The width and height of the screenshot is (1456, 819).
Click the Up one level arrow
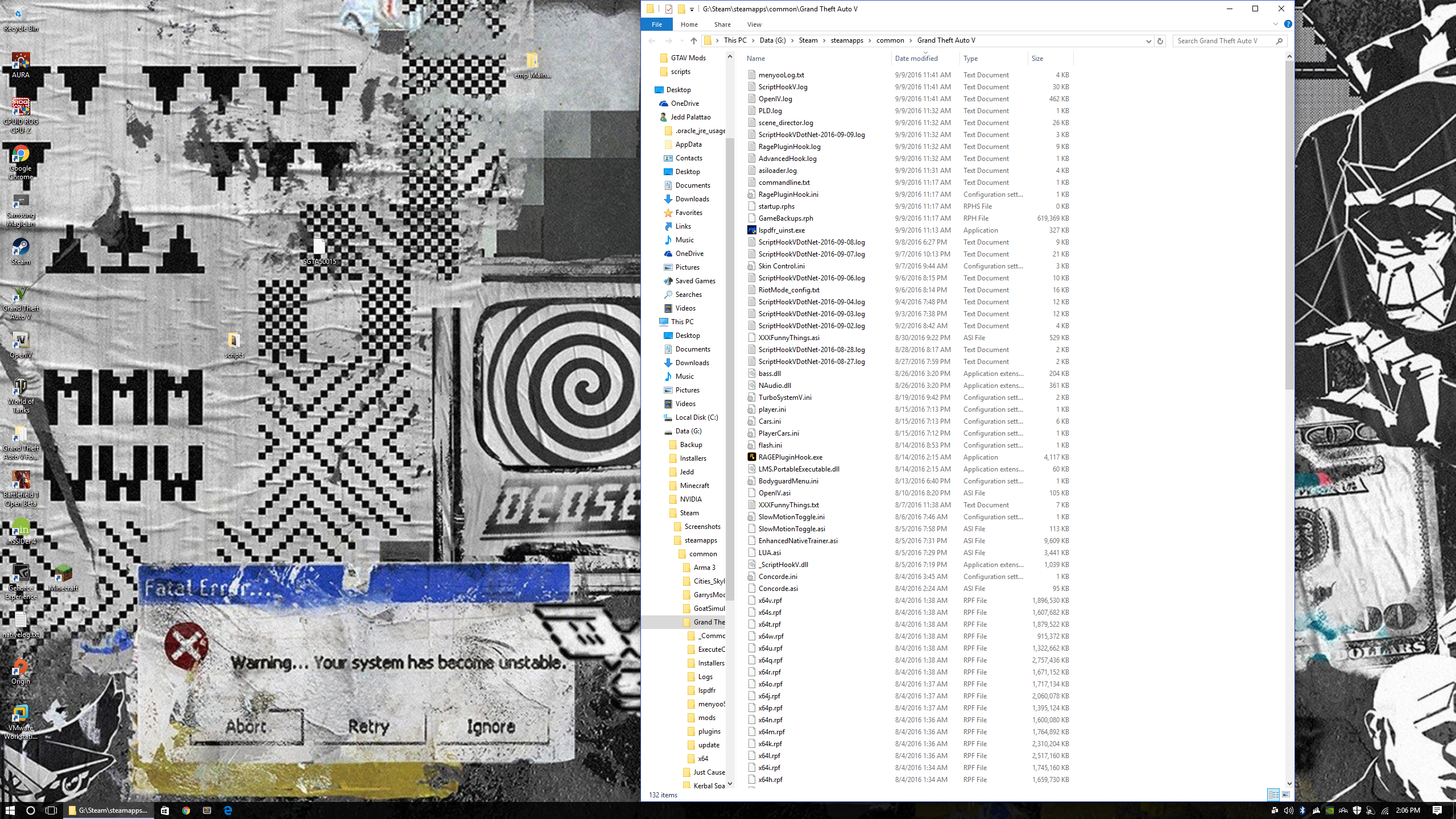click(x=693, y=41)
